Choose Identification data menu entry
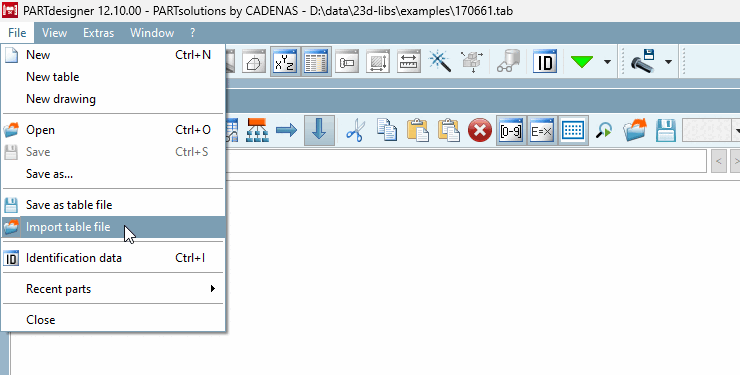Image resolution: width=740 pixels, height=375 pixels. coord(113,258)
